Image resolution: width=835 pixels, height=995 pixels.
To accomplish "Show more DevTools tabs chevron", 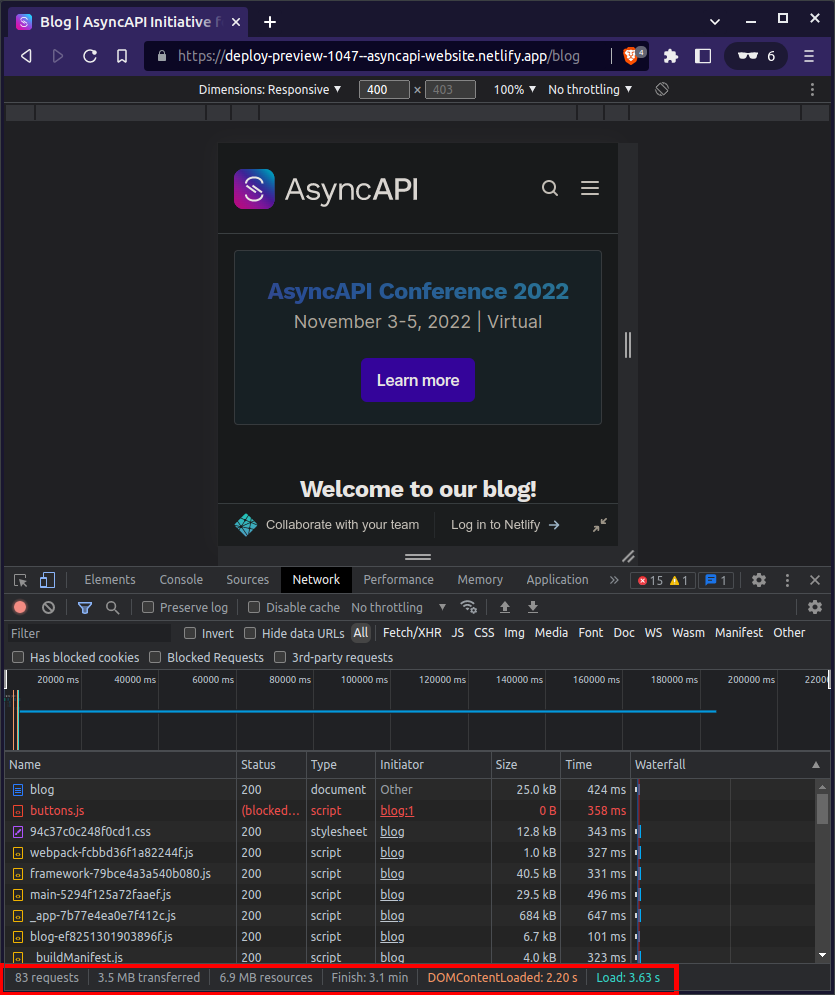I will click(614, 580).
